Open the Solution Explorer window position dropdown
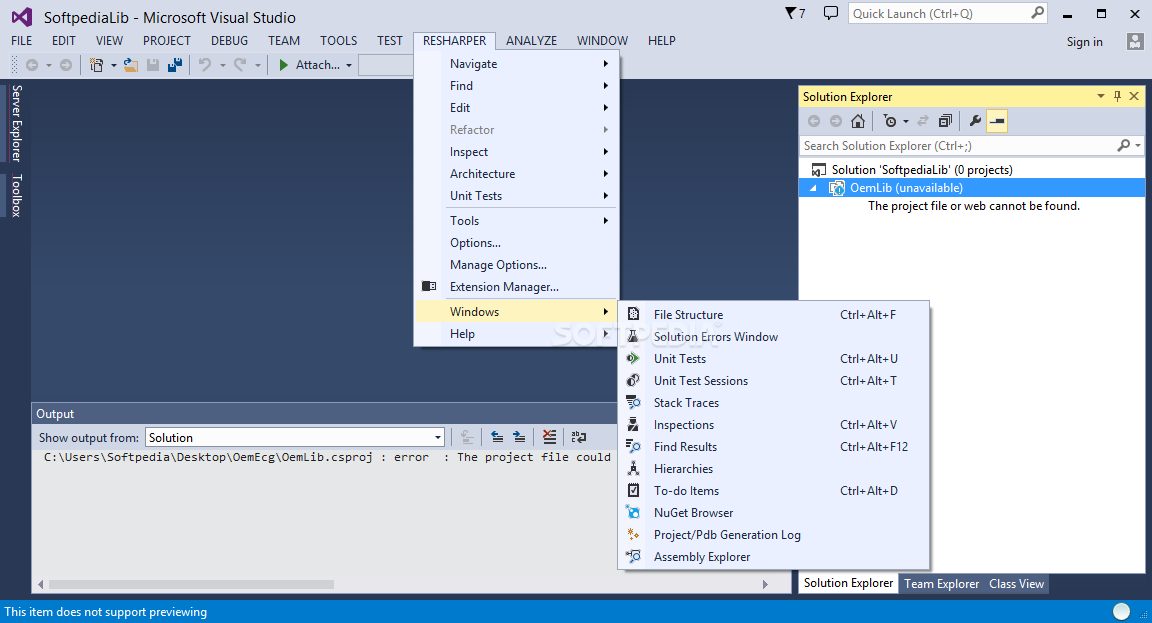This screenshot has height=623, width=1152. pyautogui.click(x=1101, y=96)
